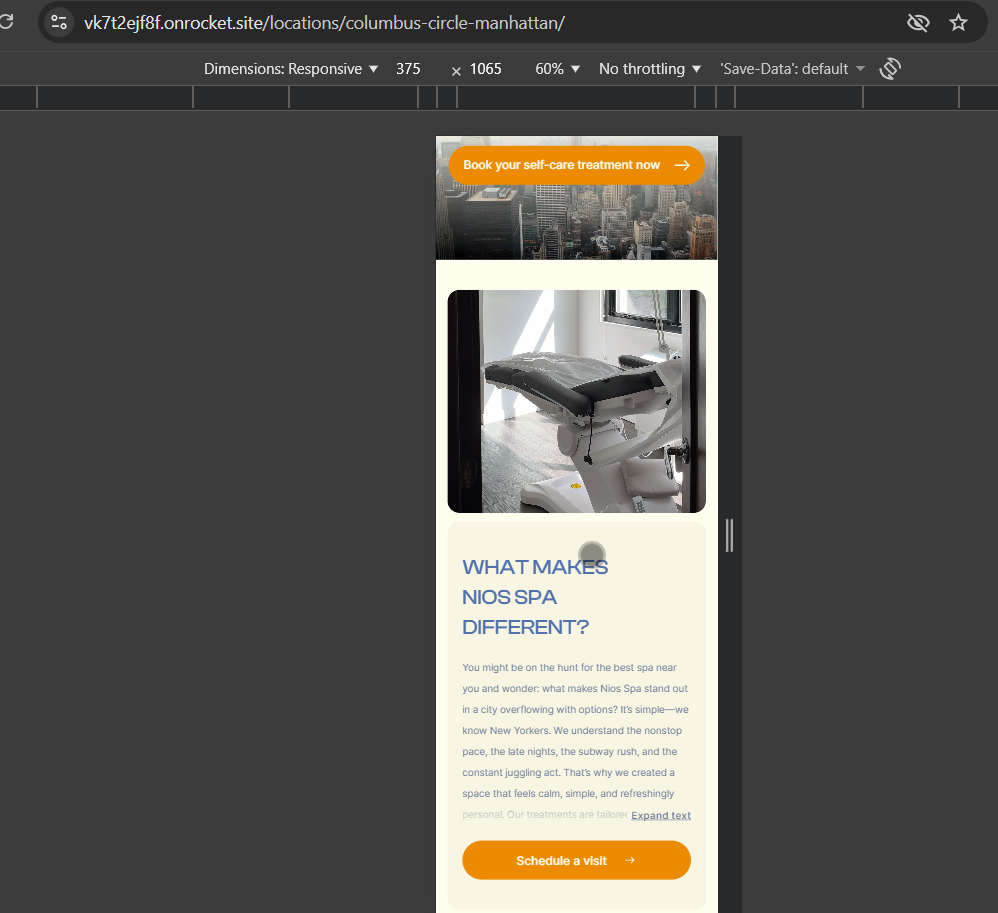Click the crossed-out eye icon
The image size is (998, 913).
click(918, 23)
